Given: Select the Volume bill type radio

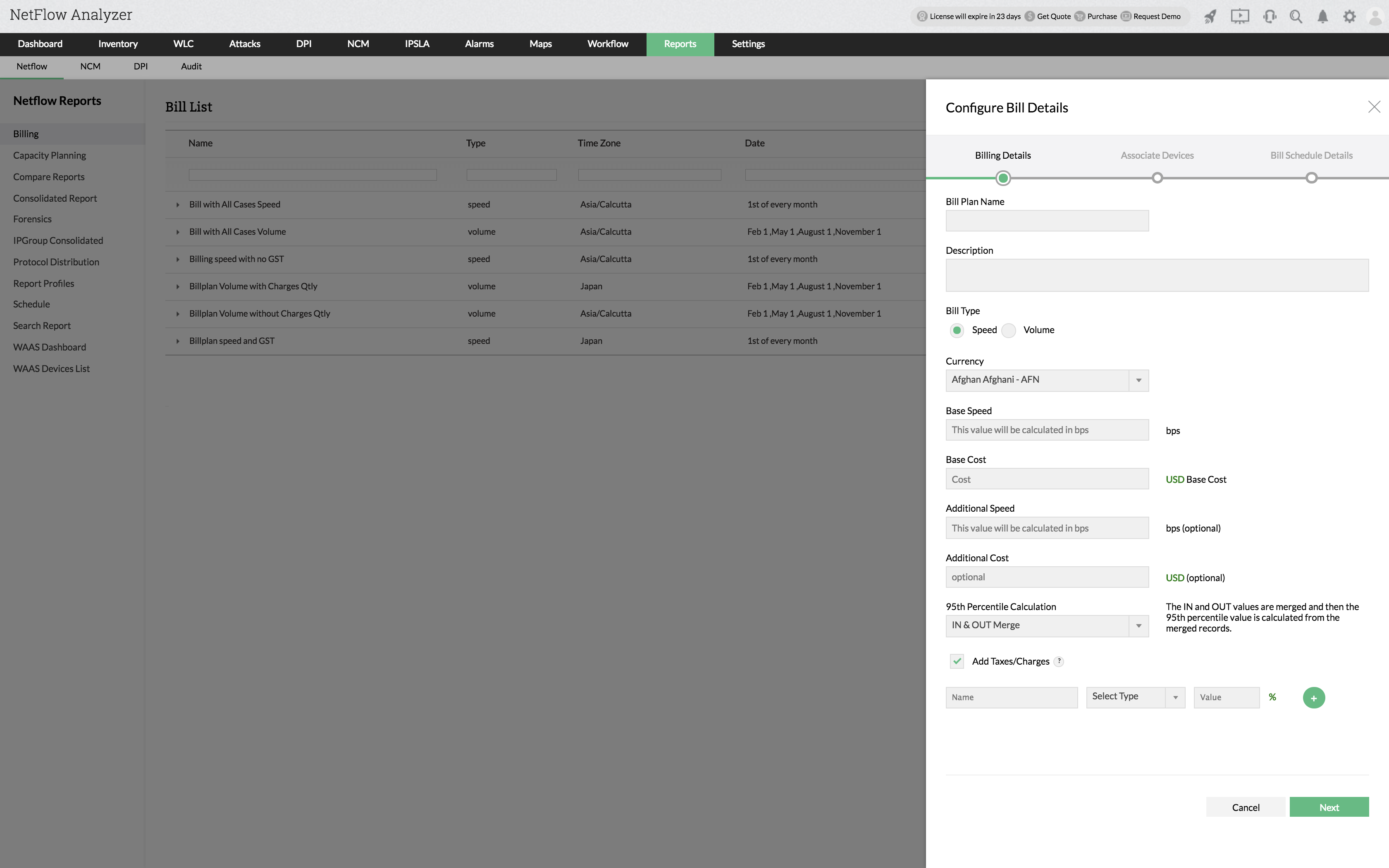Looking at the screenshot, I should [x=1008, y=330].
